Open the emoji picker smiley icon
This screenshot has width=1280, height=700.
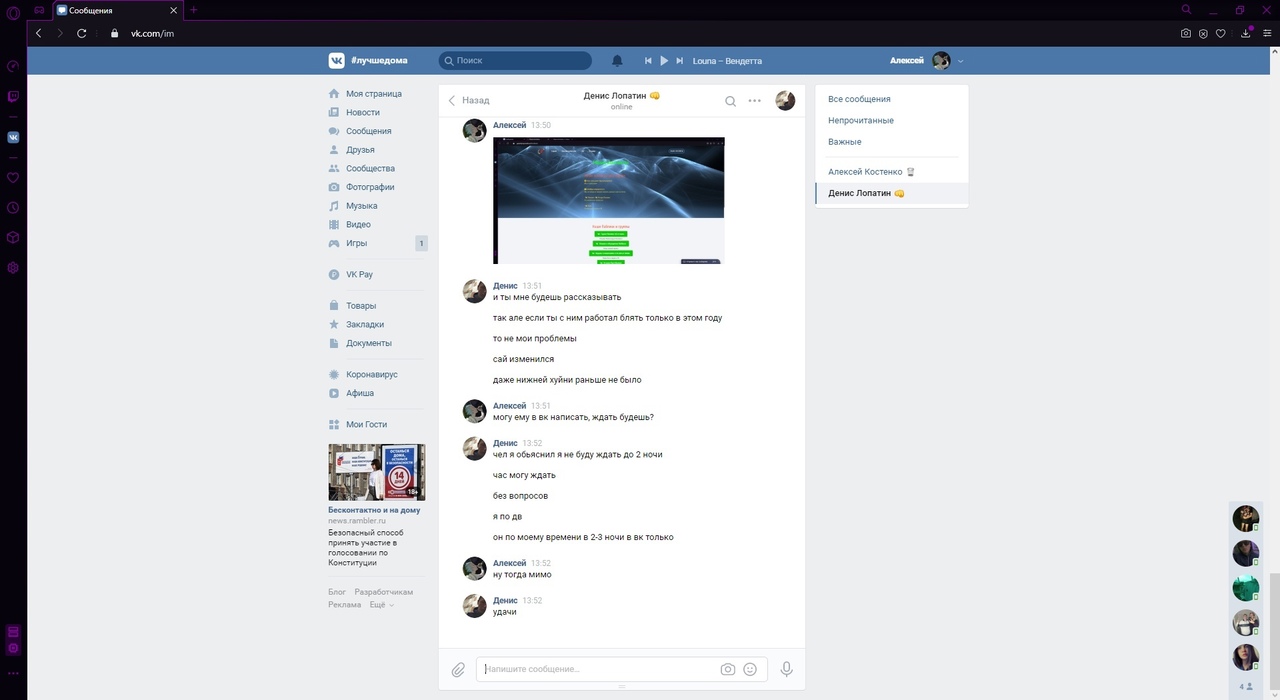pyautogui.click(x=750, y=669)
